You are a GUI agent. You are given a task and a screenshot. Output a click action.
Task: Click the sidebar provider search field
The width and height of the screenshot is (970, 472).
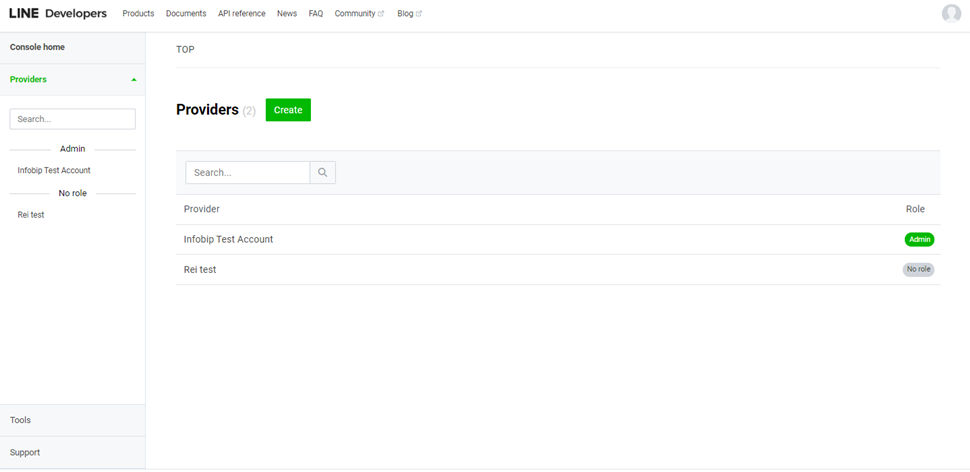[72, 119]
